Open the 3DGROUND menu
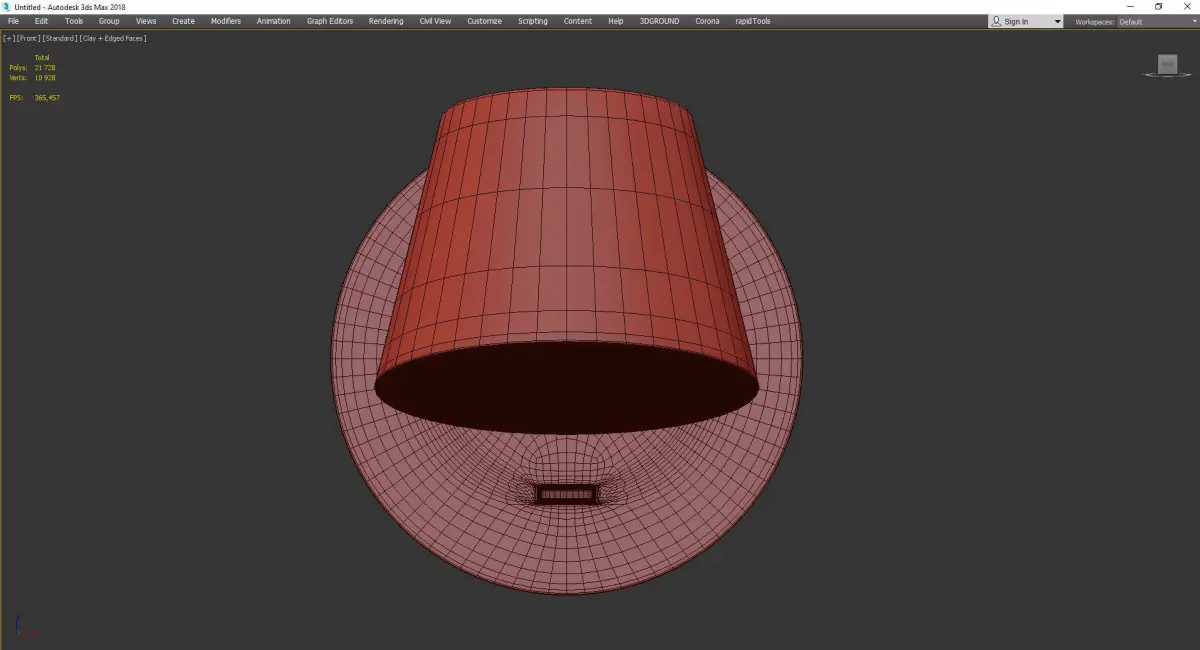The width and height of the screenshot is (1200, 650). (x=661, y=21)
